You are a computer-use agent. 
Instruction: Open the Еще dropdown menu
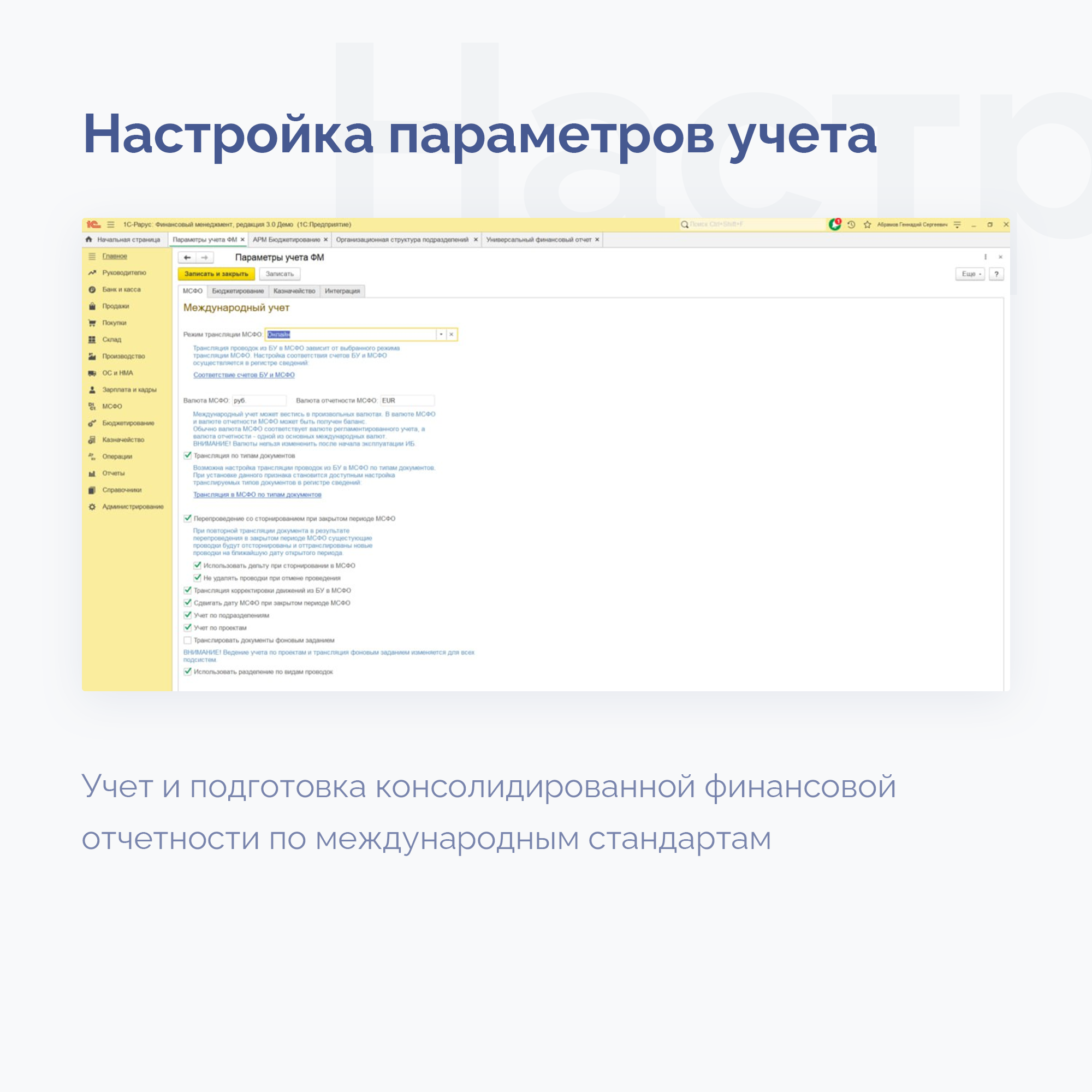970,274
